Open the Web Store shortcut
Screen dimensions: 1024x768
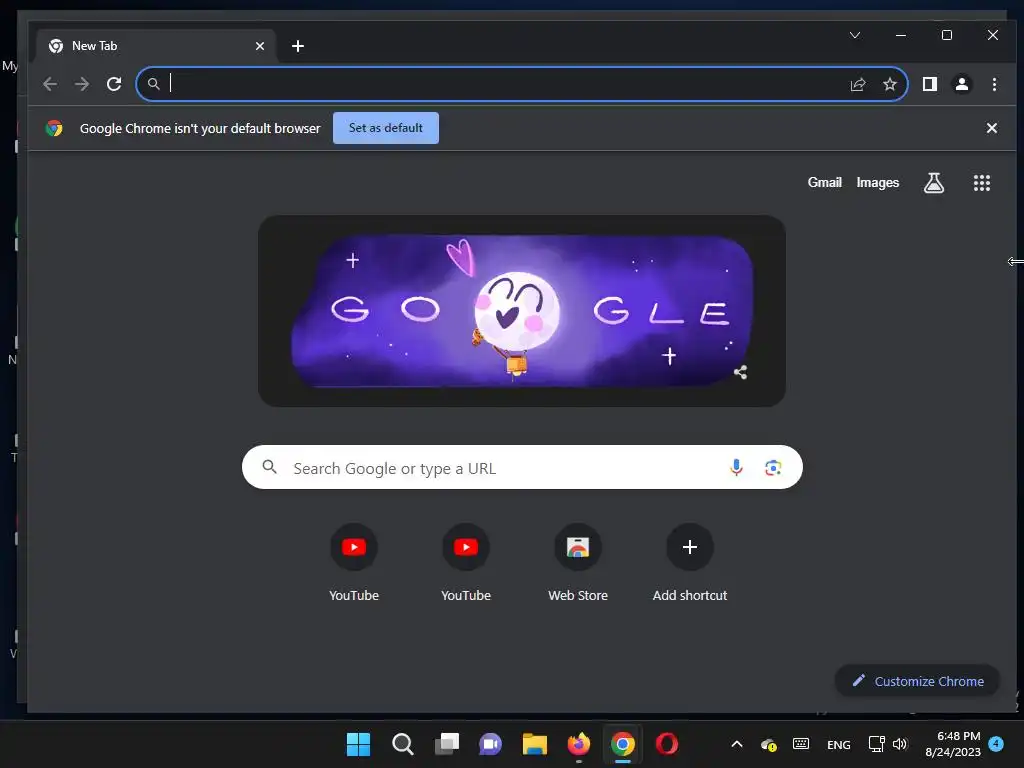pyautogui.click(x=578, y=563)
